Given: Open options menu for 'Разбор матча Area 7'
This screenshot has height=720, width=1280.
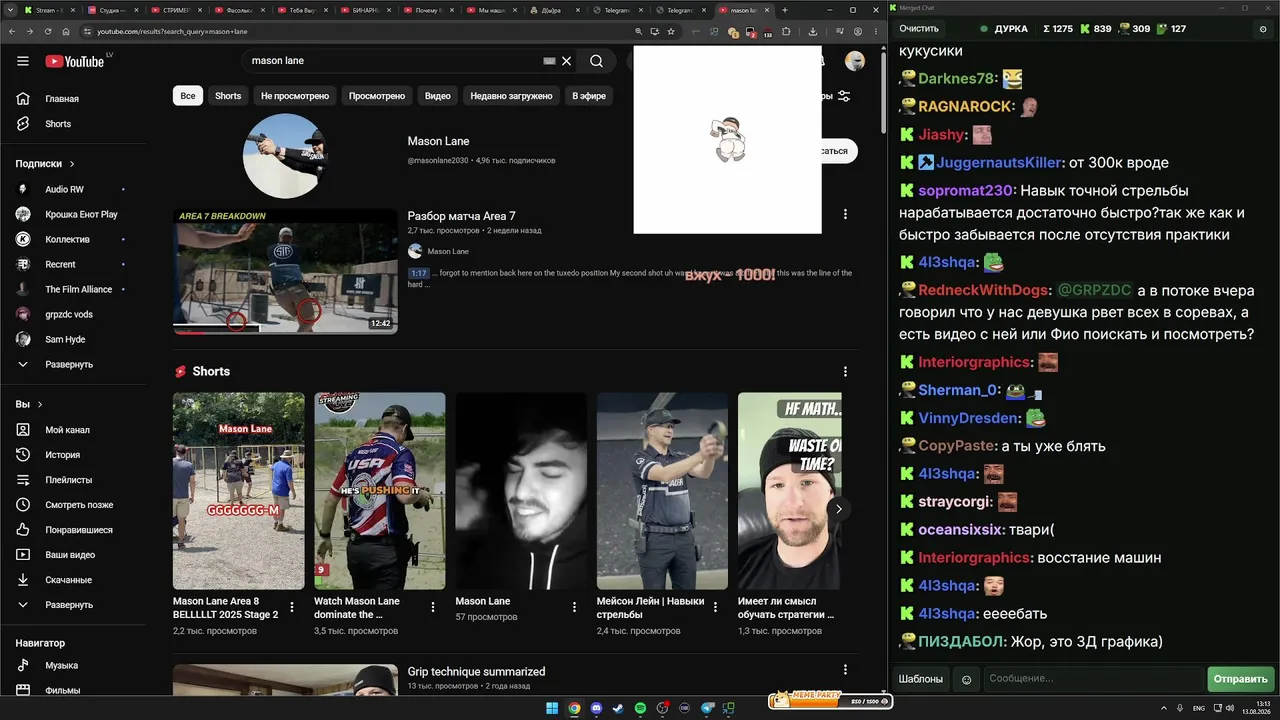Looking at the screenshot, I should click(x=845, y=214).
